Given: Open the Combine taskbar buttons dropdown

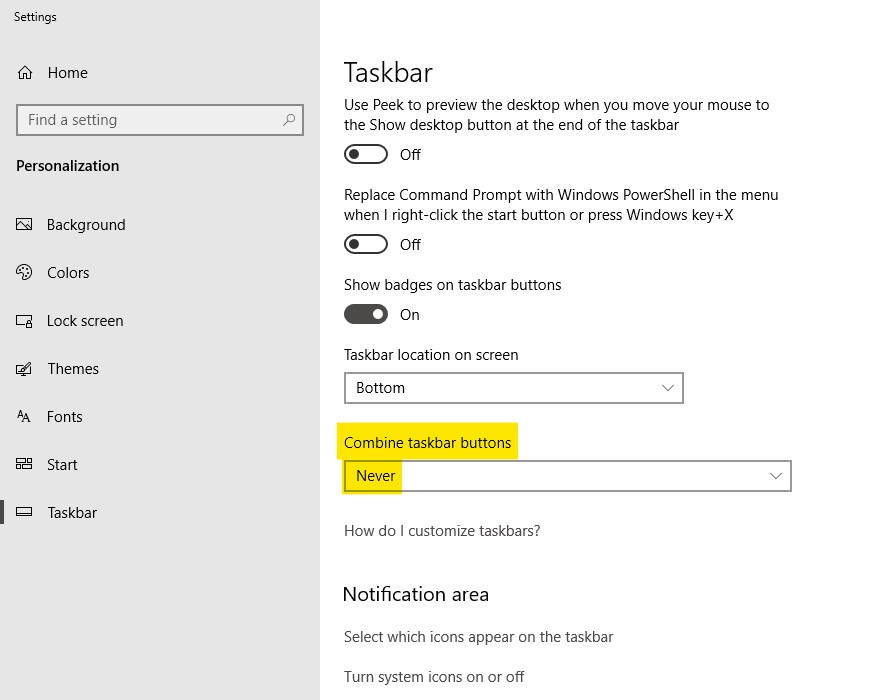Looking at the screenshot, I should (567, 476).
